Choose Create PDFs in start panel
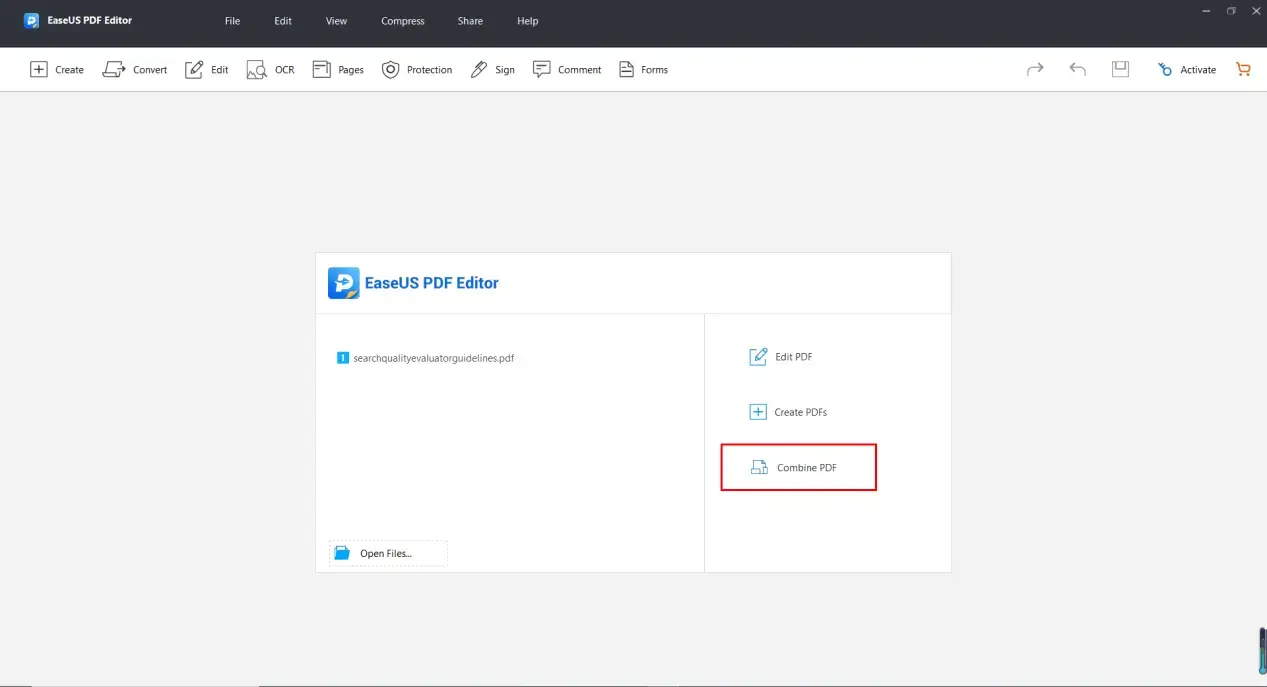Image resolution: width=1267 pixels, height=687 pixels. click(x=788, y=412)
